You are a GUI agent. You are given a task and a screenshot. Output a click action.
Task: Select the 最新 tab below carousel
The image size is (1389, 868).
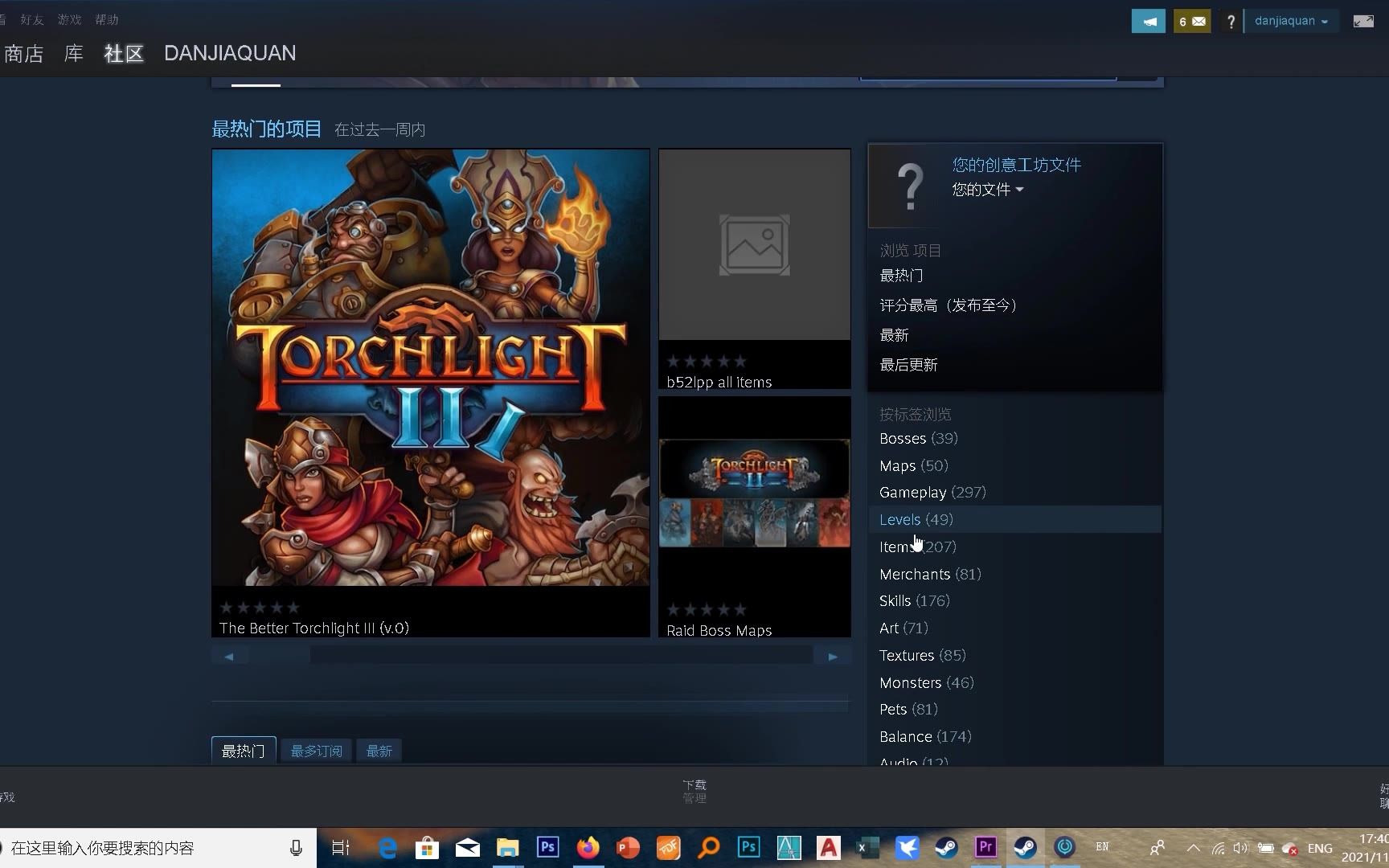click(379, 751)
